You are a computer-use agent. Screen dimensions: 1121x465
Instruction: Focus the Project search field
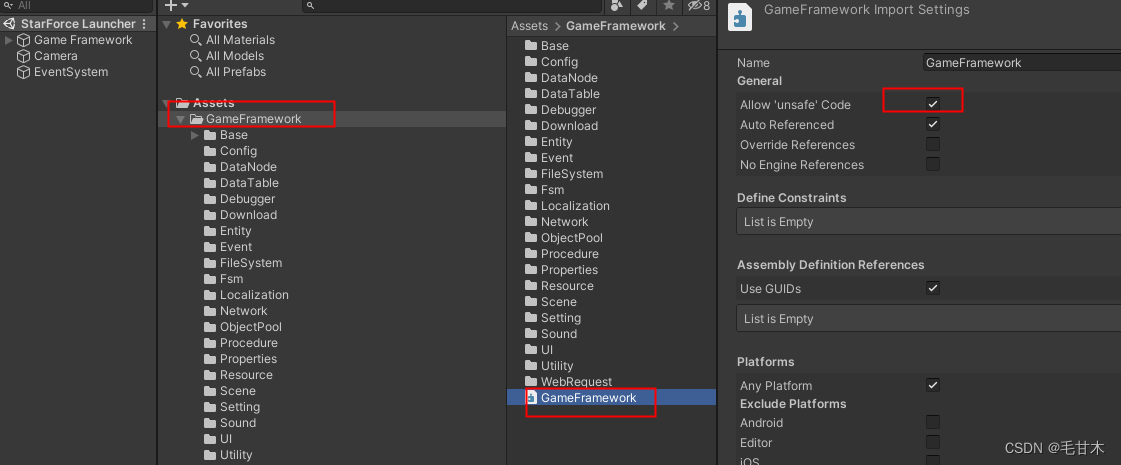(453, 6)
